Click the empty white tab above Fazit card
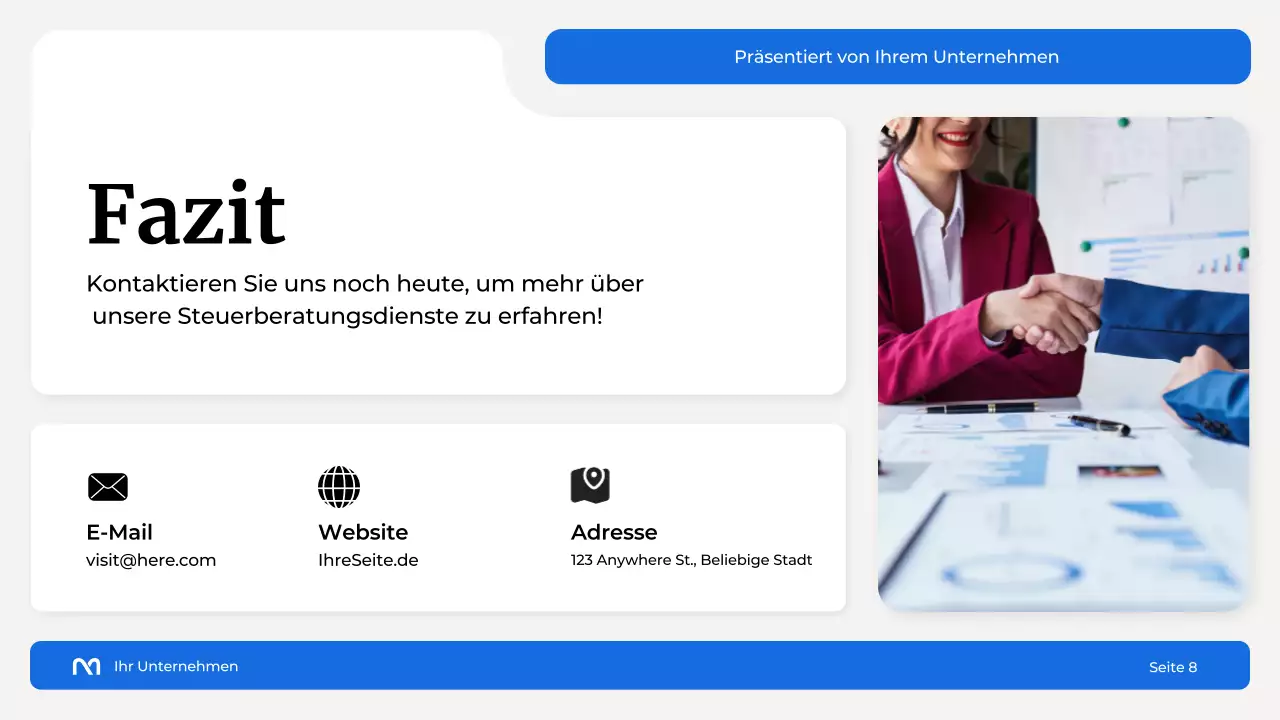This screenshot has width=1280, height=720. pos(266,73)
